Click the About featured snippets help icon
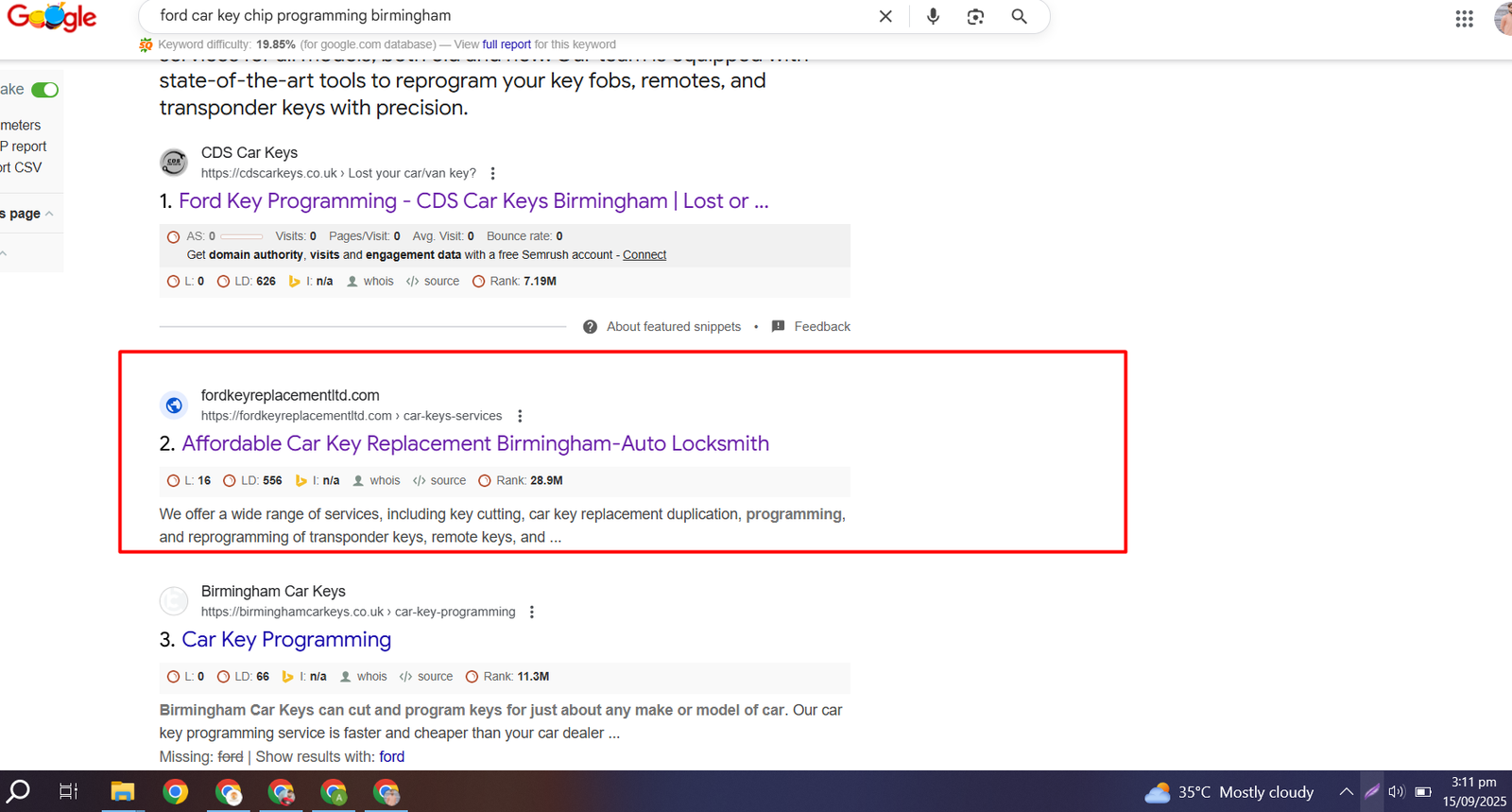Image resolution: width=1512 pixels, height=812 pixels. tap(590, 326)
